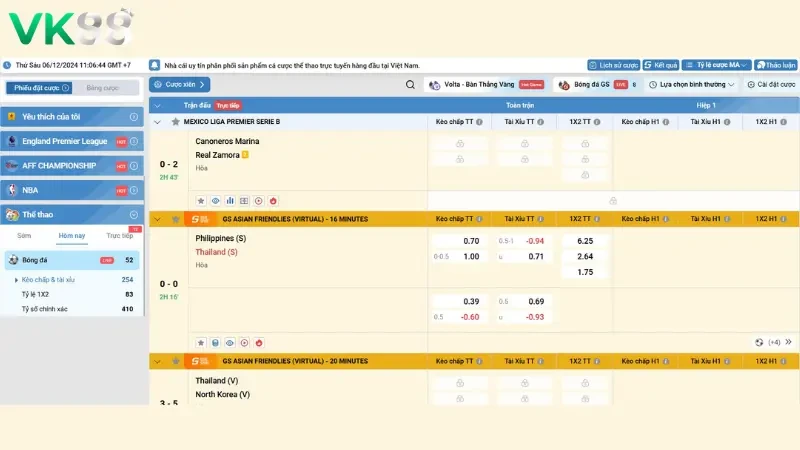The width and height of the screenshot is (800, 450).
Task: Collapse the Thể thao sidebar section
Action: coord(133,214)
